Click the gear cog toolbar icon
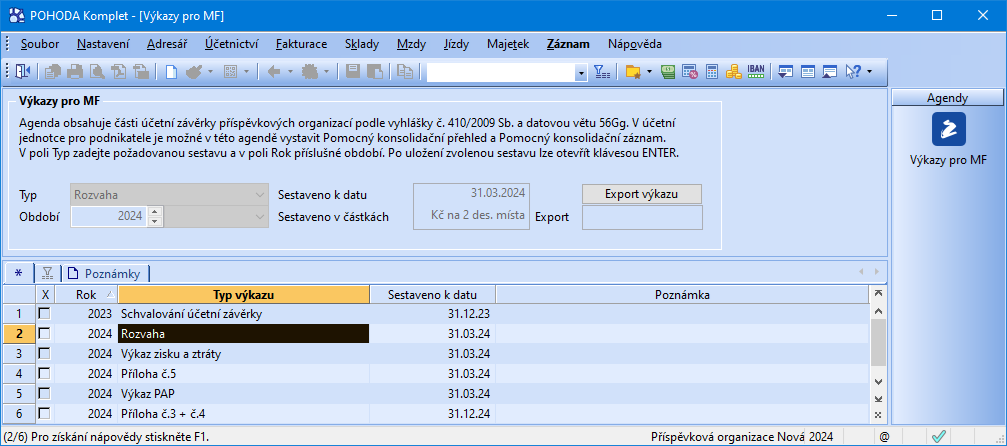The height and width of the screenshot is (446, 1007). click(x=311, y=72)
